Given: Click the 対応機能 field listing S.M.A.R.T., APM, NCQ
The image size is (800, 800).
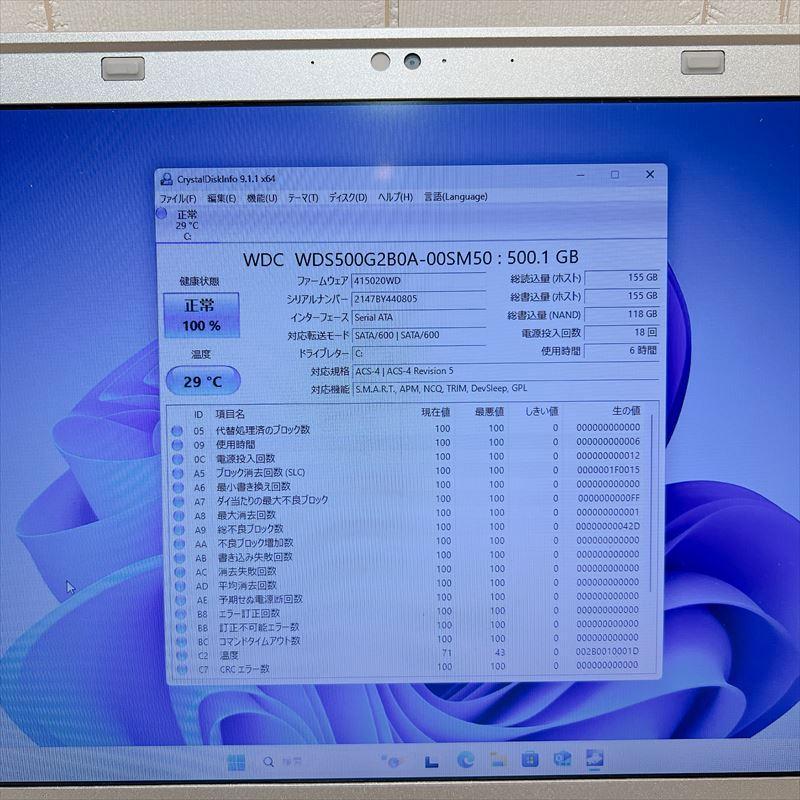Looking at the screenshot, I should point(505,389).
